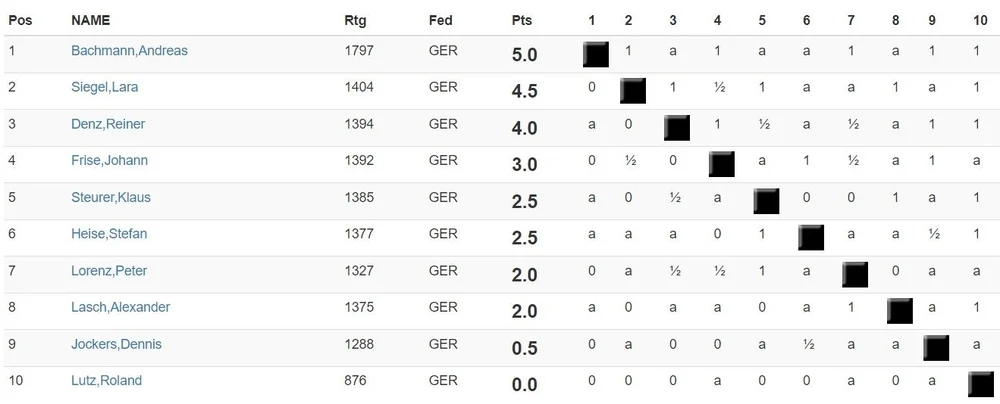Screen dimensions: 1000x404
Task: Click black diagonal square in Steurer row
Action: 766,201
